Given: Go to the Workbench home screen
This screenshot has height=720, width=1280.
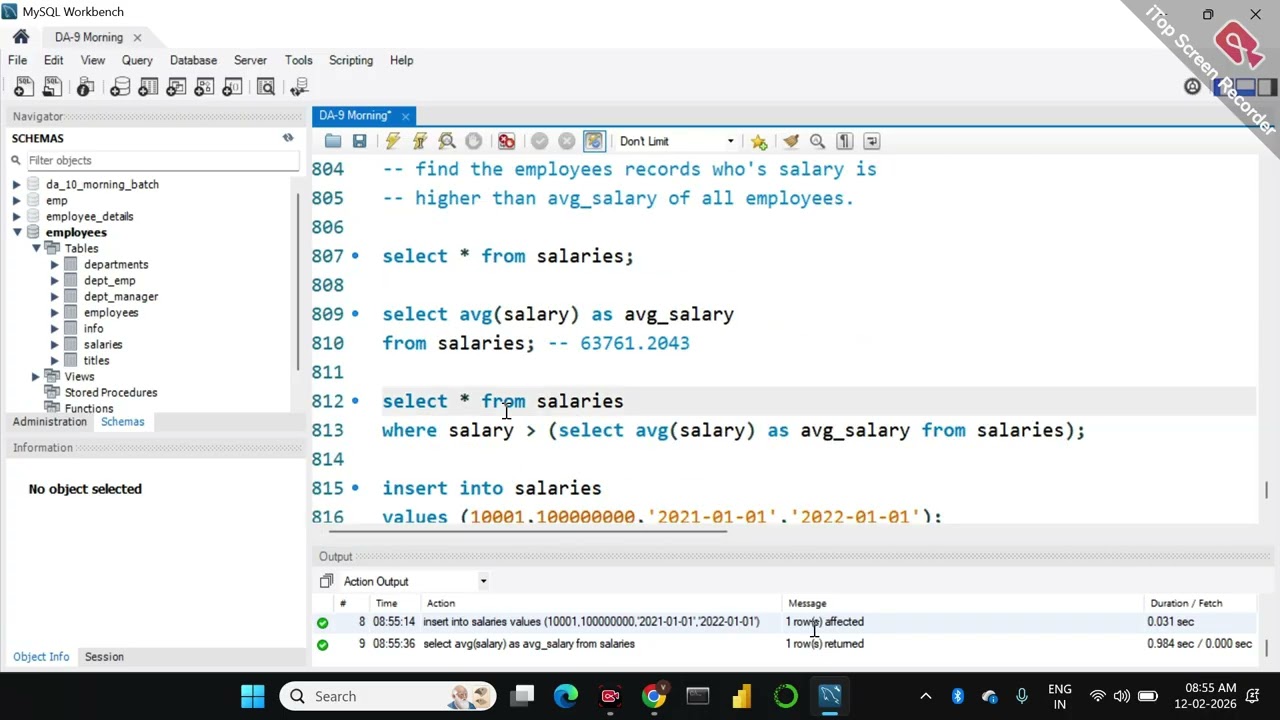Looking at the screenshot, I should coord(21,37).
